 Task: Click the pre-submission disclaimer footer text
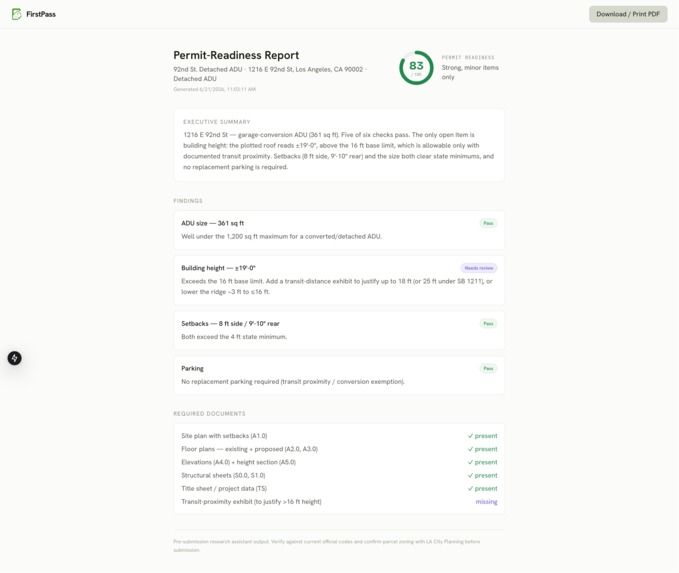(x=327, y=546)
